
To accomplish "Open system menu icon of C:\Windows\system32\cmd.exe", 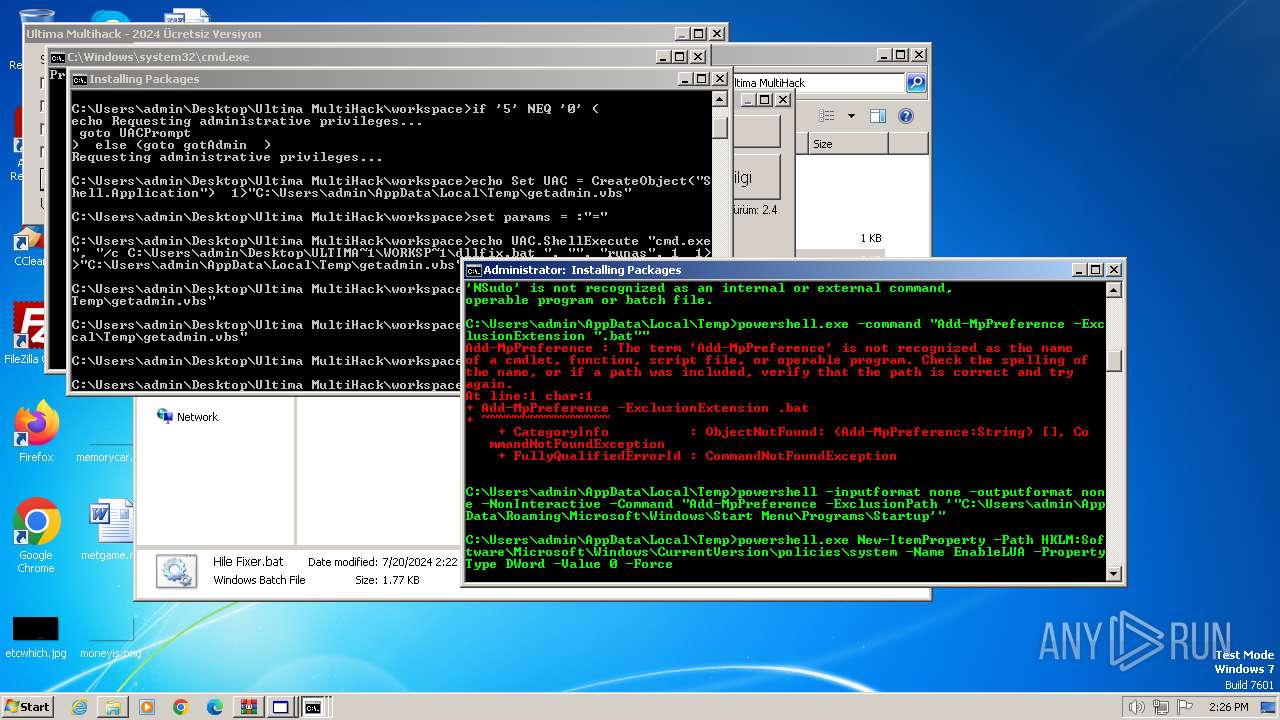I will click(x=58, y=58).
